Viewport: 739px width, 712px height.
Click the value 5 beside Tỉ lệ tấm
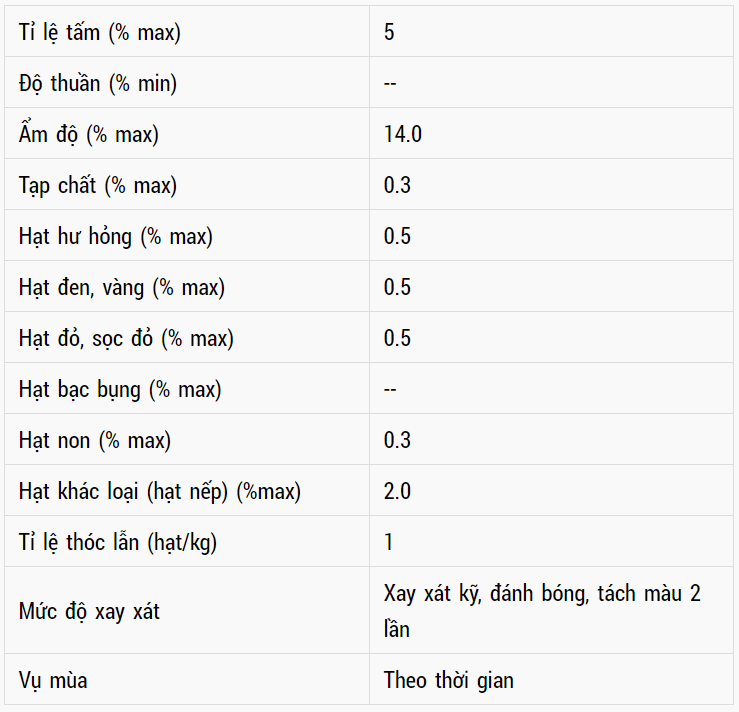click(x=389, y=32)
